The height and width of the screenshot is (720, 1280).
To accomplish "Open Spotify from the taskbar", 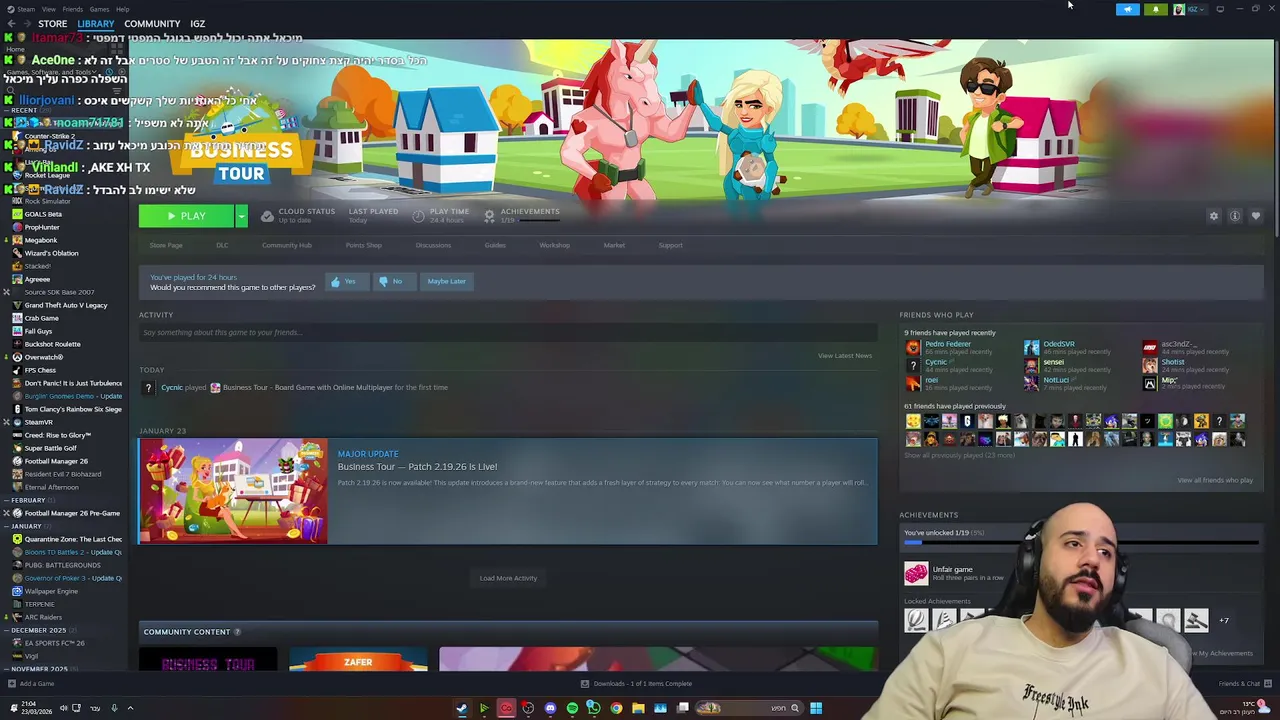I will [572, 708].
